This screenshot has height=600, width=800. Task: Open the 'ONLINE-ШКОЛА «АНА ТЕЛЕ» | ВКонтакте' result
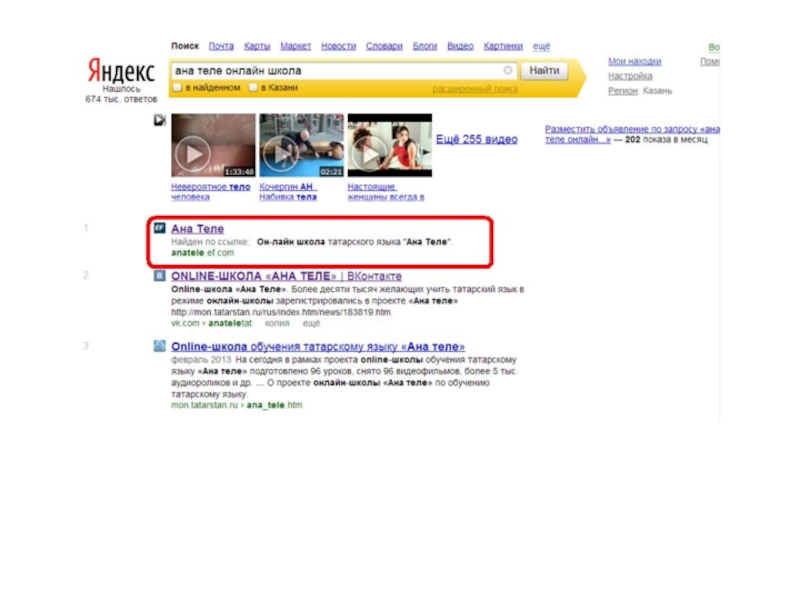click(x=286, y=276)
